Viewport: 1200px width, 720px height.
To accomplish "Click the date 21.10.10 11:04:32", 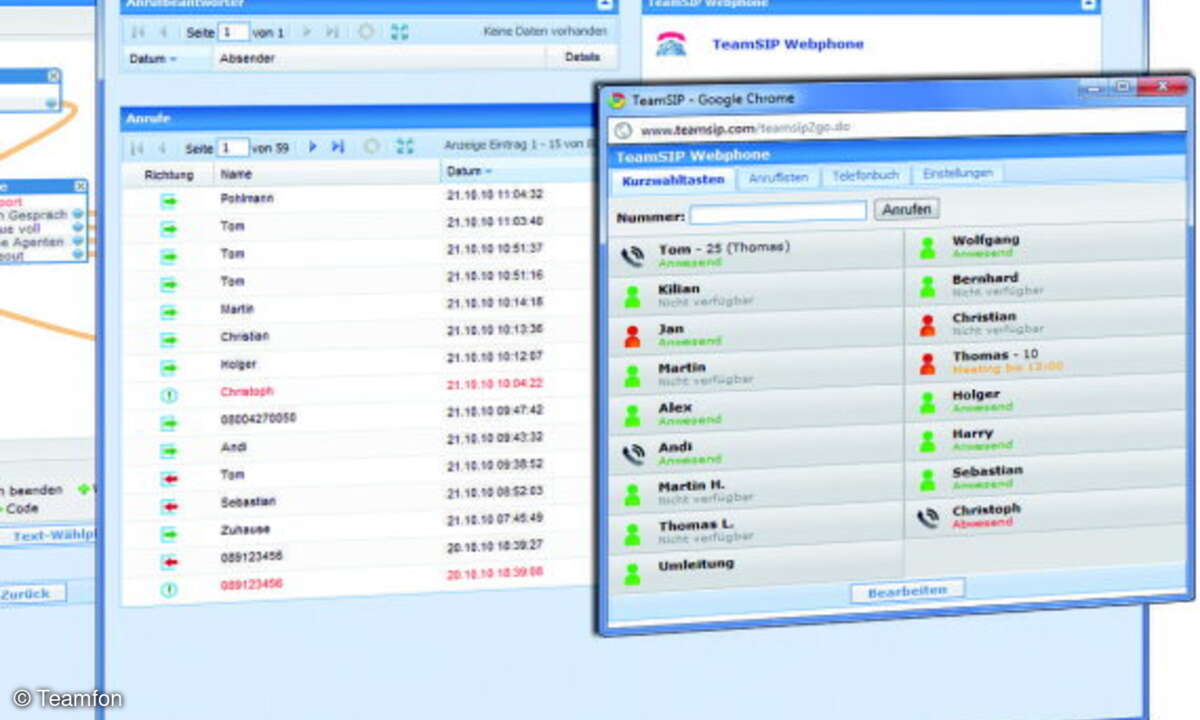I will [x=495, y=194].
